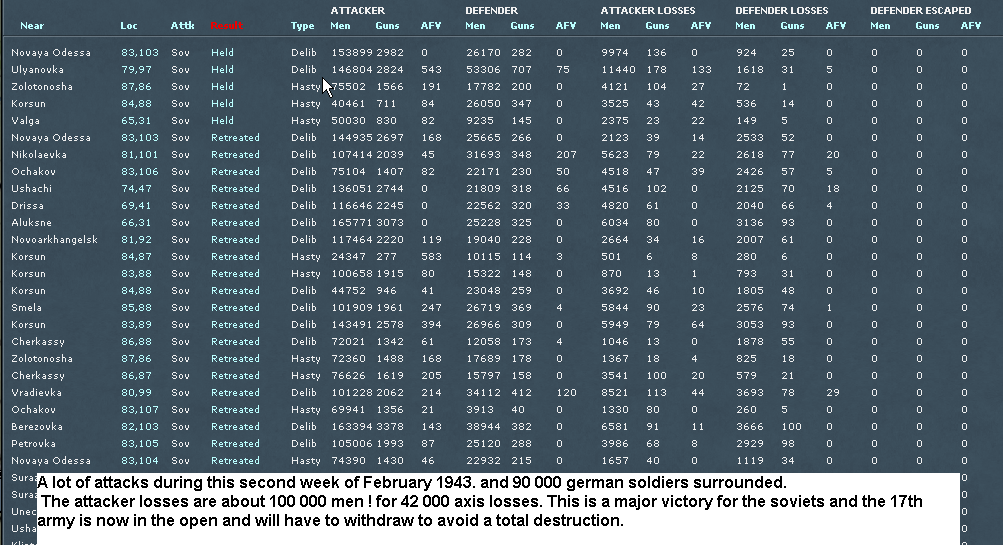Viewport: 1003px width, 545px height.
Task: Open location 83,104 for Novaya Odessa
Action: (x=139, y=461)
